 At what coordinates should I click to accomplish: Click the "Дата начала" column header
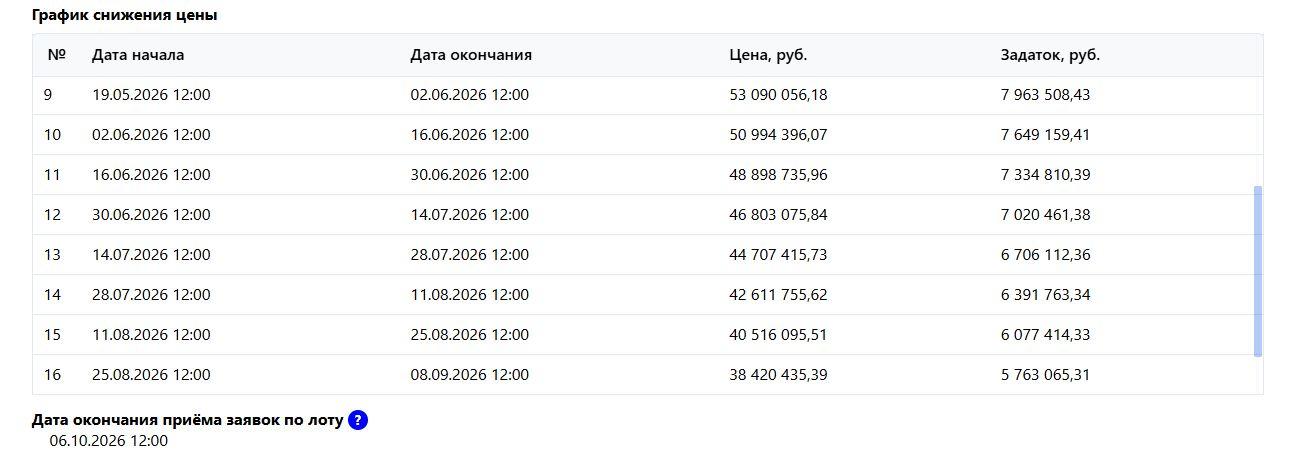coord(138,55)
